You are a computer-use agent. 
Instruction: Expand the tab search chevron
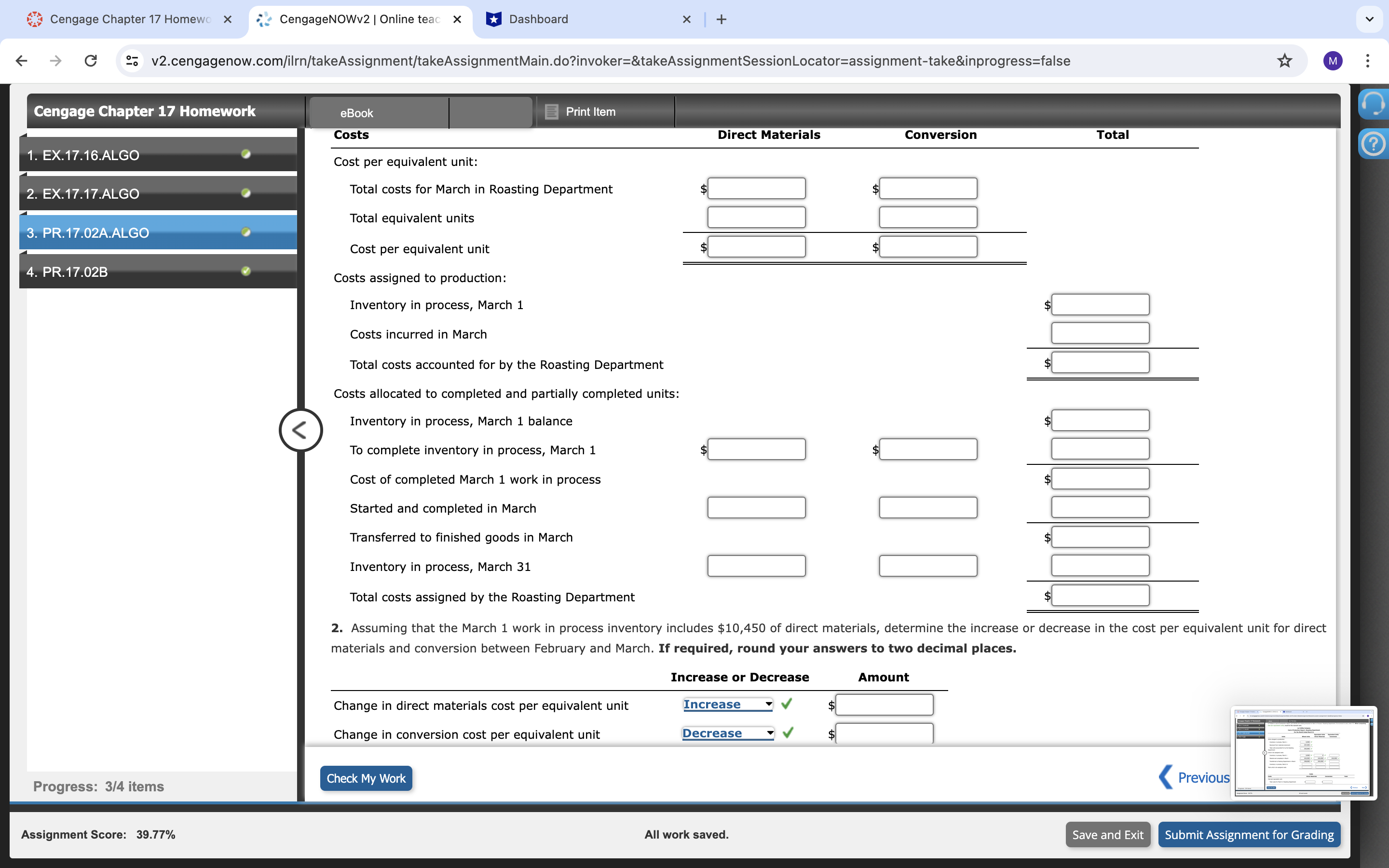tap(1370, 19)
